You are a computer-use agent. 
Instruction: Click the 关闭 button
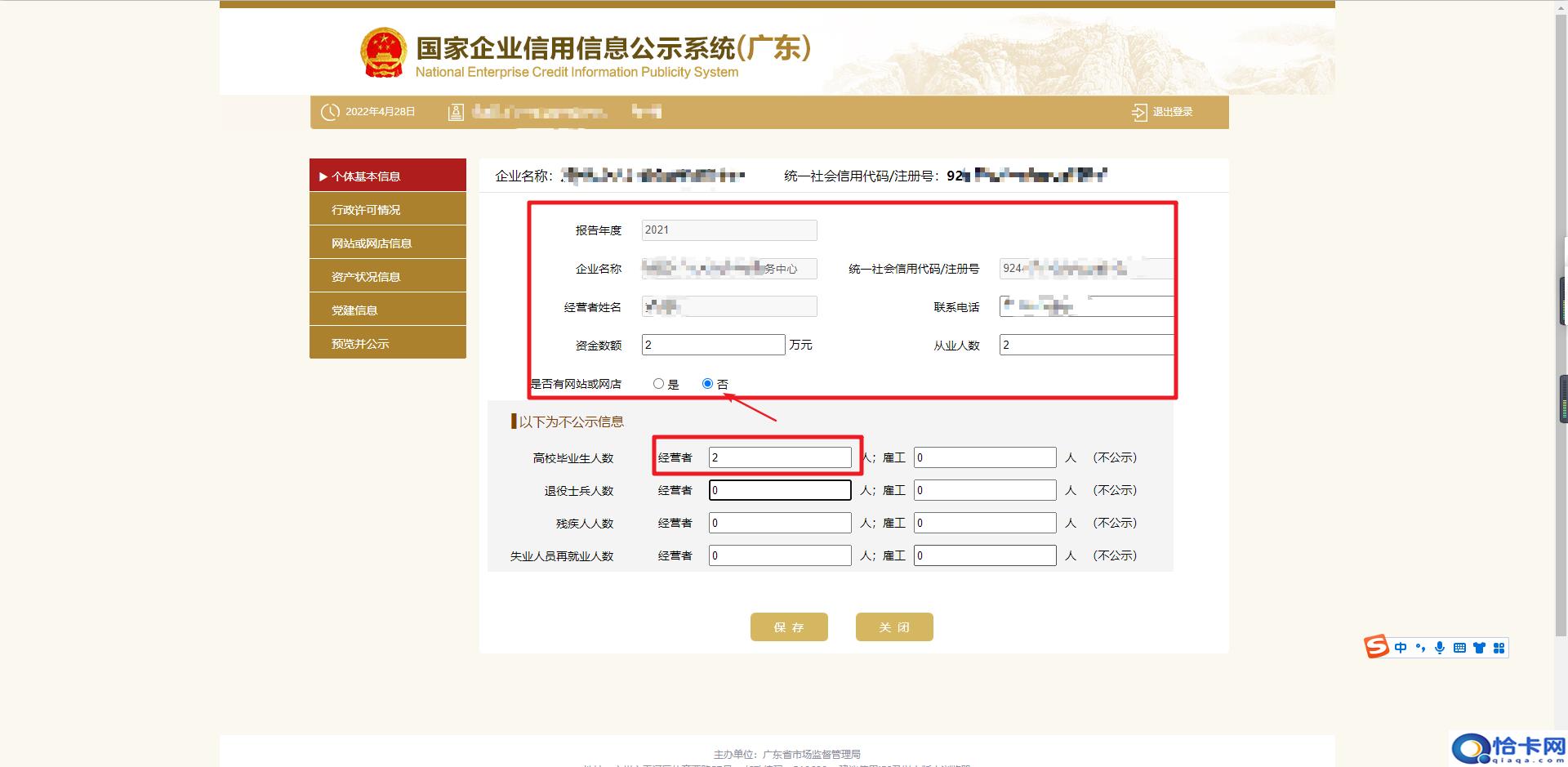coord(893,627)
